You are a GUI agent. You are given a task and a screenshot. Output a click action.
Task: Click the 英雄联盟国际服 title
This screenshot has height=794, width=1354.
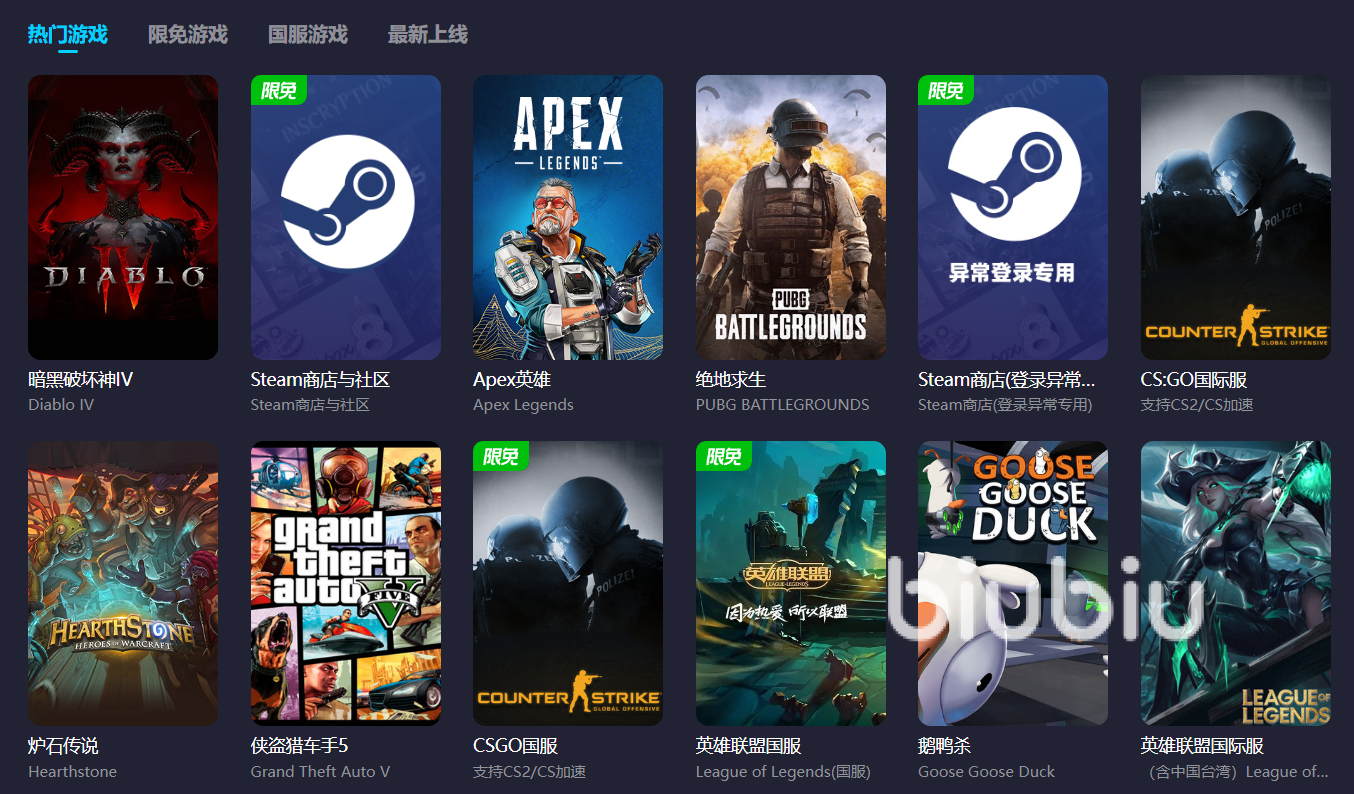1202,746
